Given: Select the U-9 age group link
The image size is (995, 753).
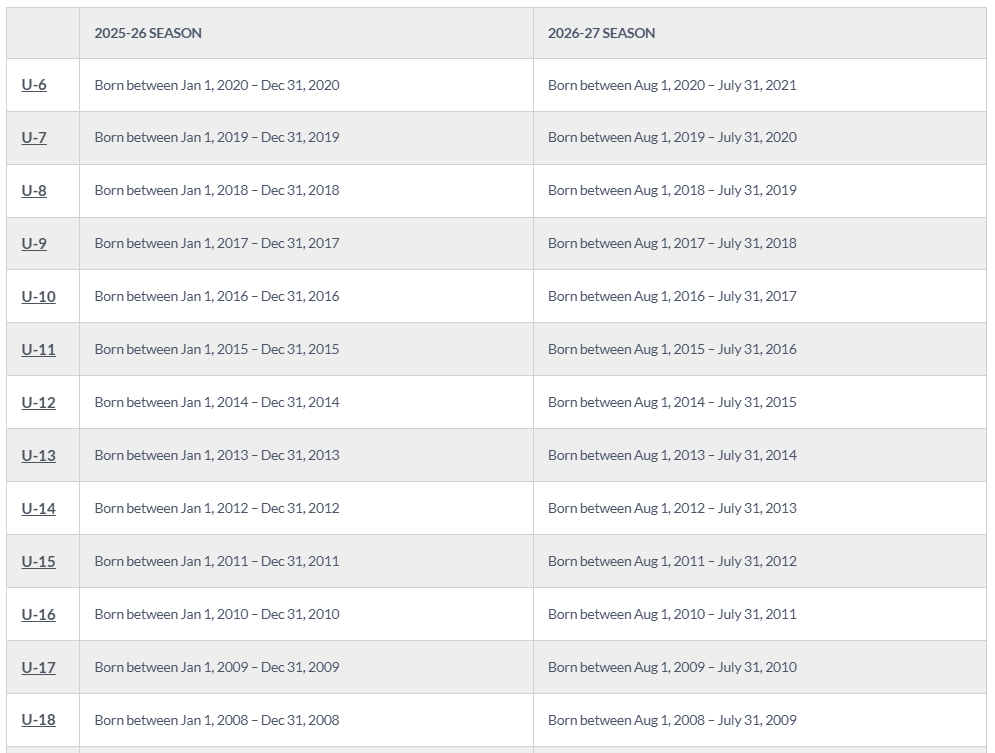Looking at the screenshot, I should click(x=34, y=244).
